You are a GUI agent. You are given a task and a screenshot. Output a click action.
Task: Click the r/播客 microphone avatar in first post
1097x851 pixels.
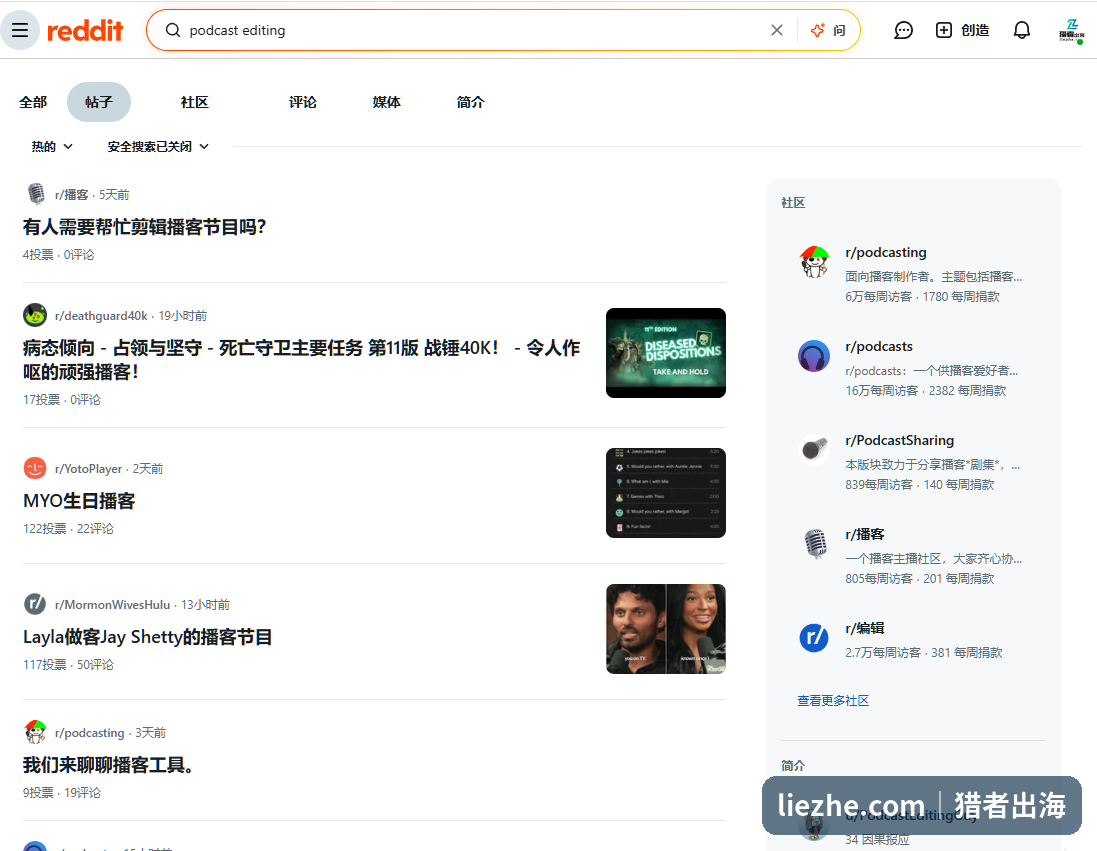click(x=35, y=194)
